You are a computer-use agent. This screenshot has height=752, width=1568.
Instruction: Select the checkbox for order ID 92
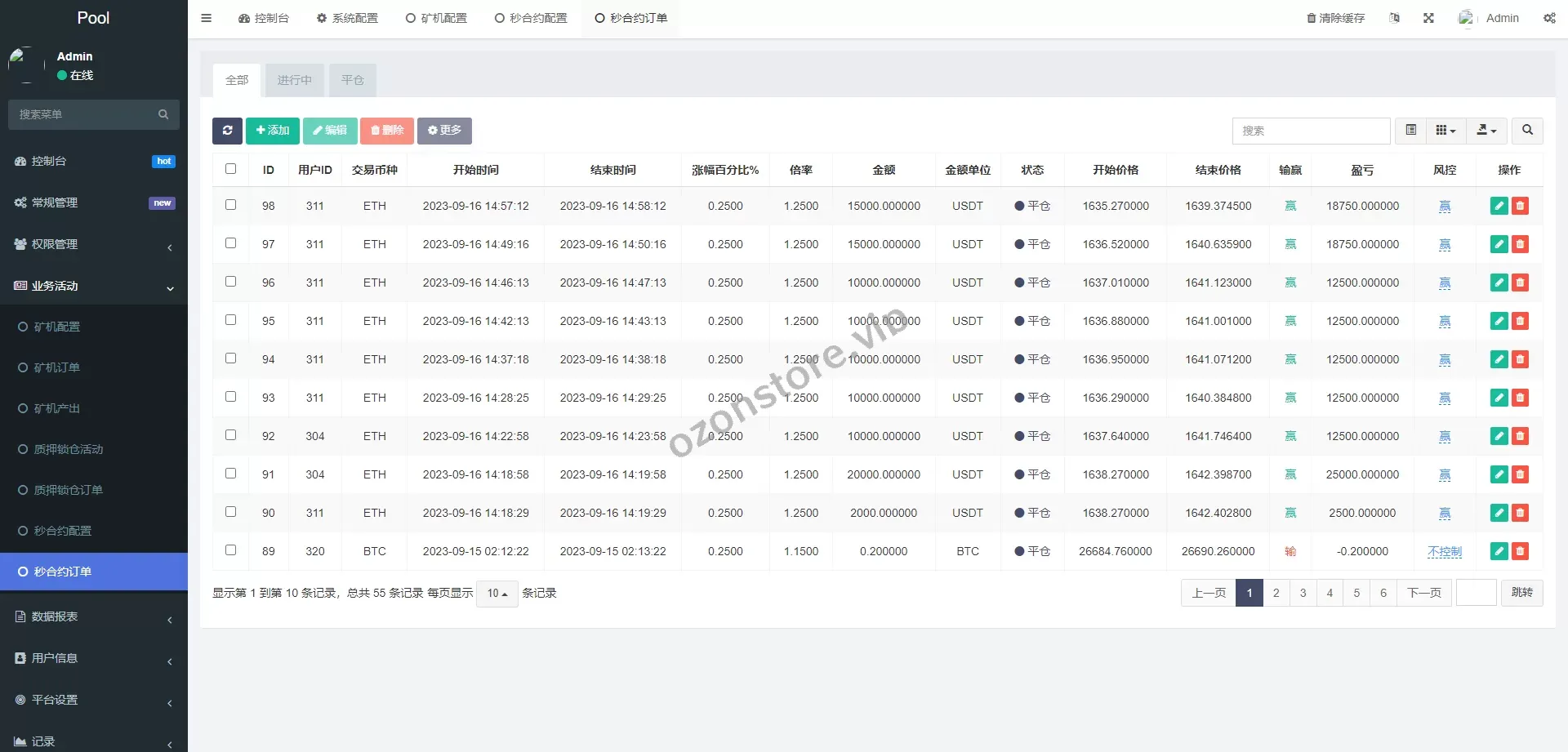click(230, 435)
